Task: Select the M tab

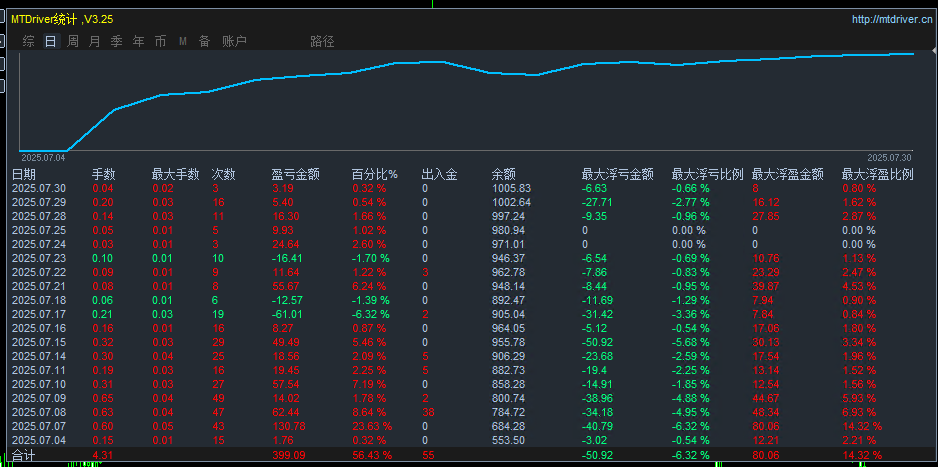Action: pyautogui.click(x=183, y=41)
